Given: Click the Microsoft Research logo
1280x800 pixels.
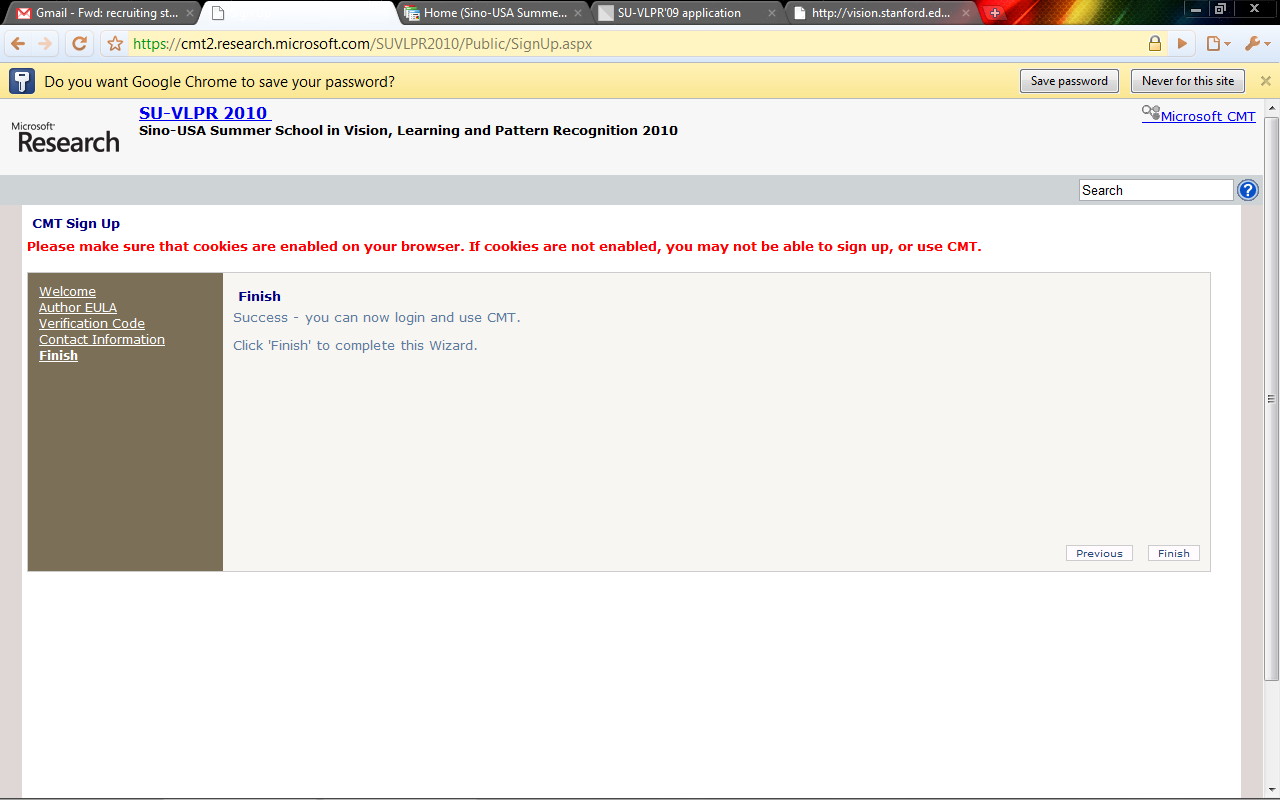Looking at the screenshot, I should (65, 137).
